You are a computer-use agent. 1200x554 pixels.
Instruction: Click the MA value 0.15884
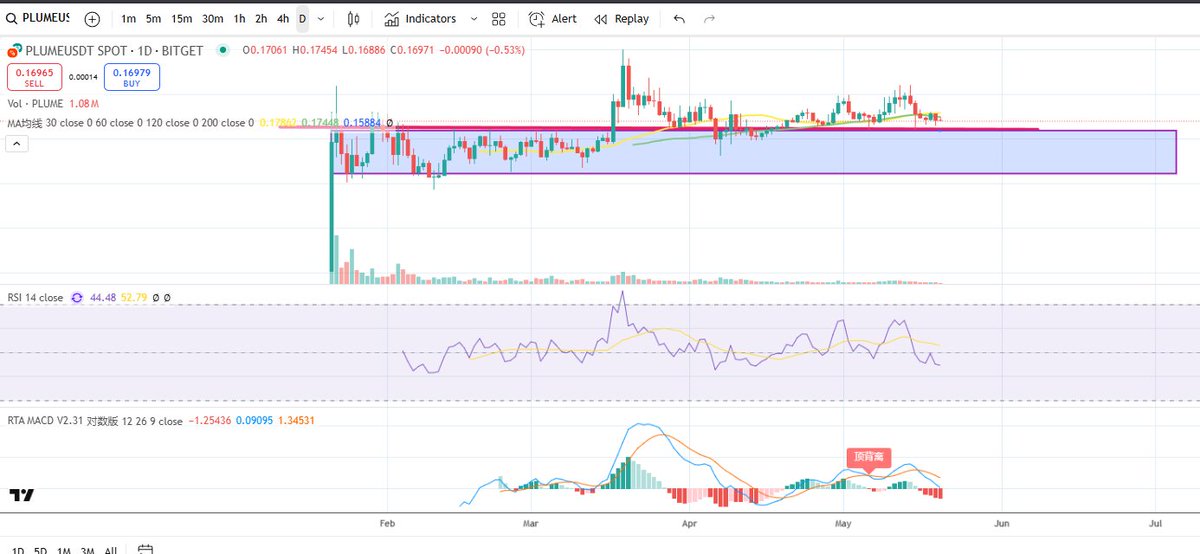click(x=361, y=122)
